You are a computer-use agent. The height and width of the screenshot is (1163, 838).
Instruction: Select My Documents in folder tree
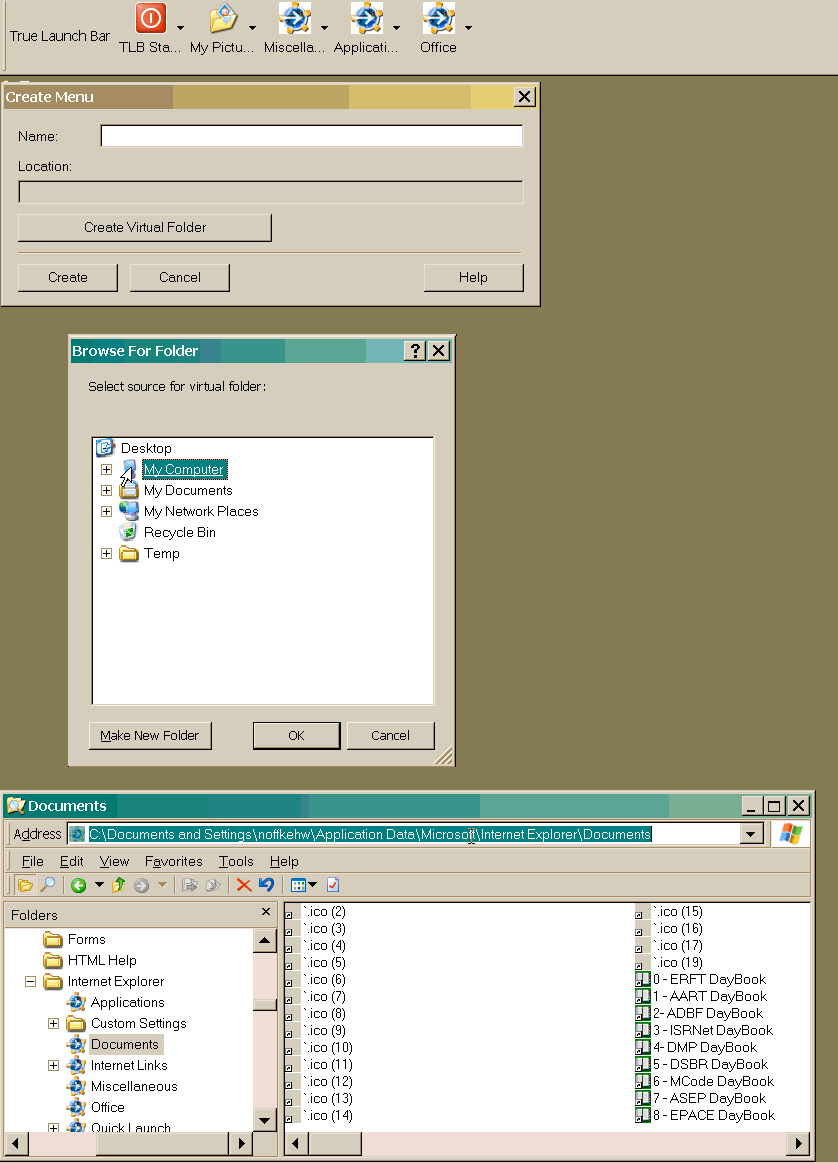pos(187,490)
